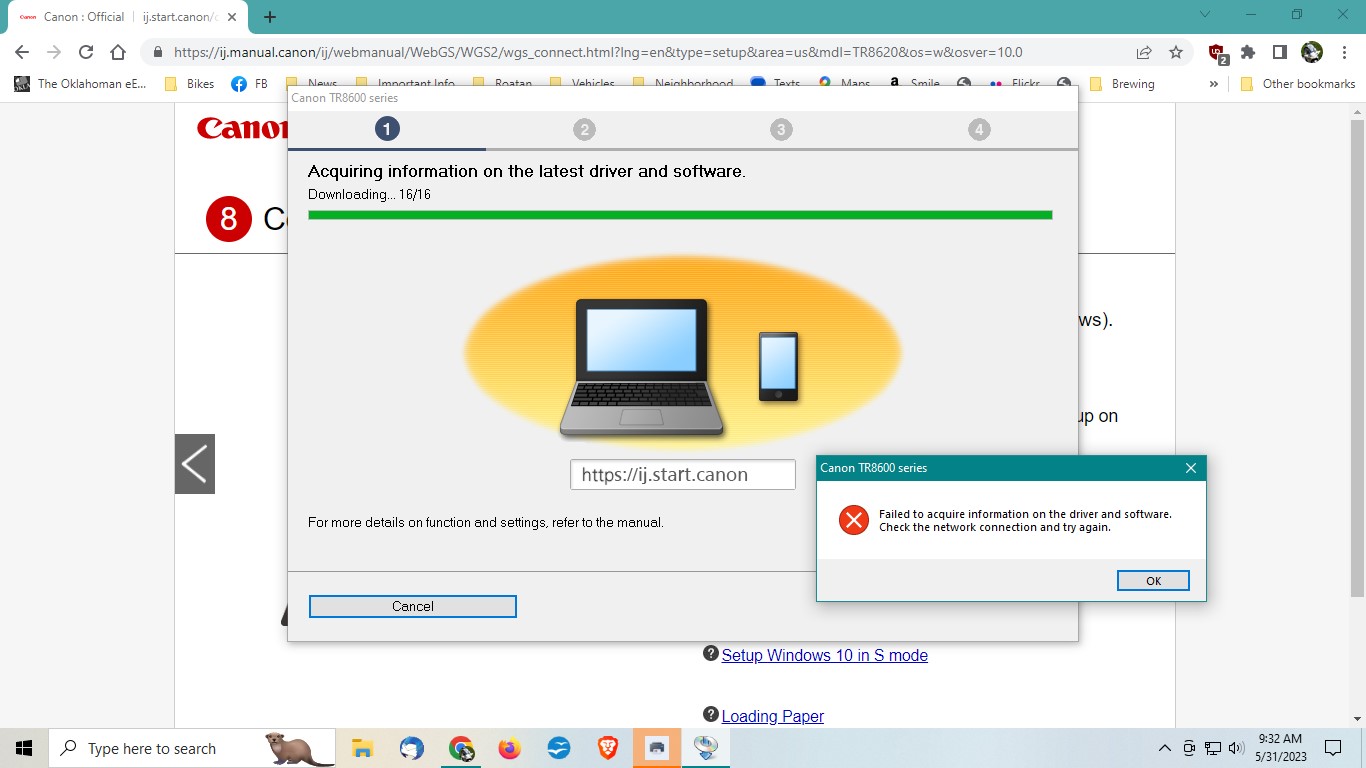This screenshot has width=1366, height=768.
Task: Open the Extensions puzzle icon
Action: pos(1248,52)
